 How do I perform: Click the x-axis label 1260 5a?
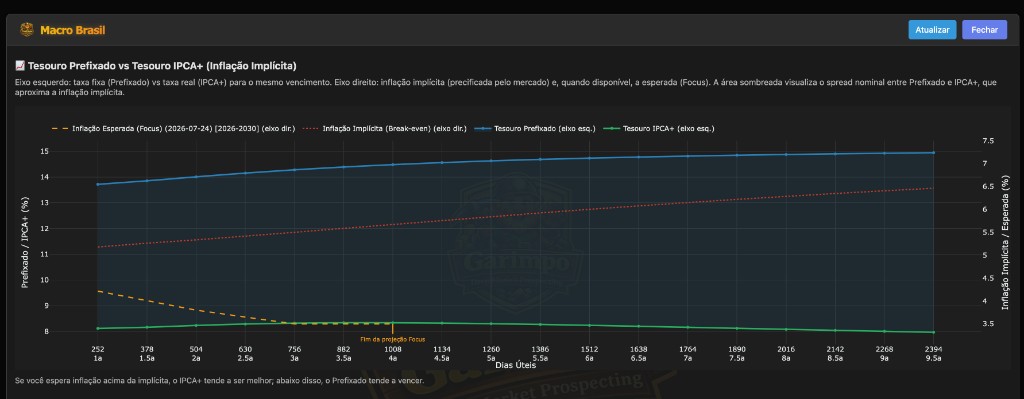click(x=491, y=353)
